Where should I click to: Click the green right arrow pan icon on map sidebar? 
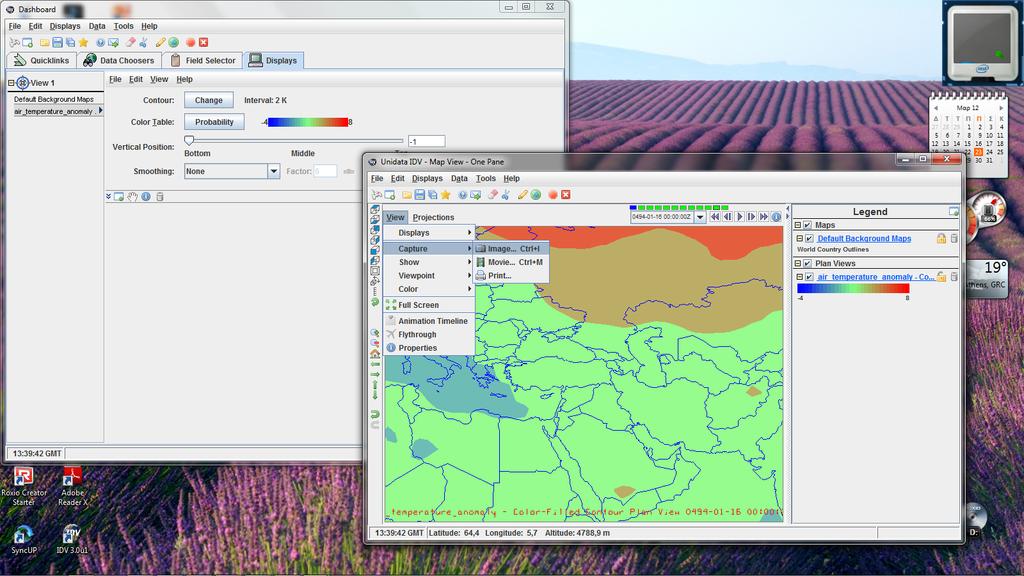tap(375, 374)
